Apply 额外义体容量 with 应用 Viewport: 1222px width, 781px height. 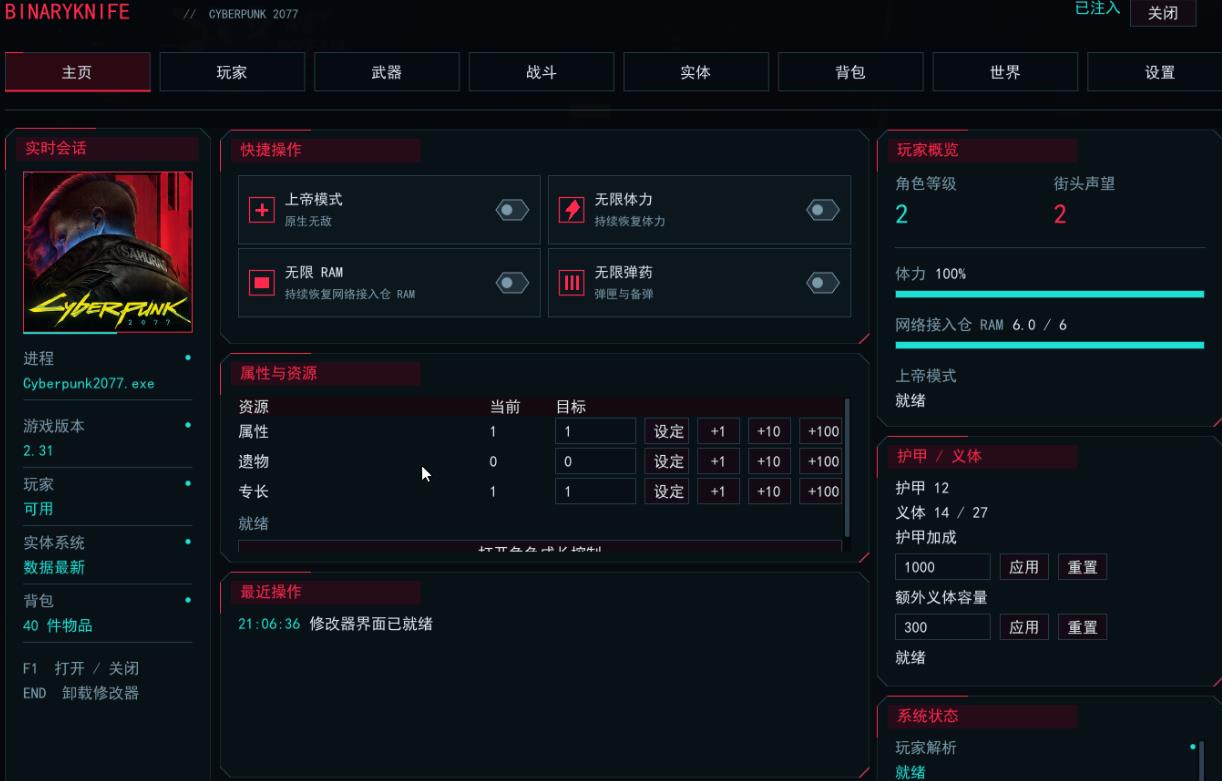coord(1024,627)
